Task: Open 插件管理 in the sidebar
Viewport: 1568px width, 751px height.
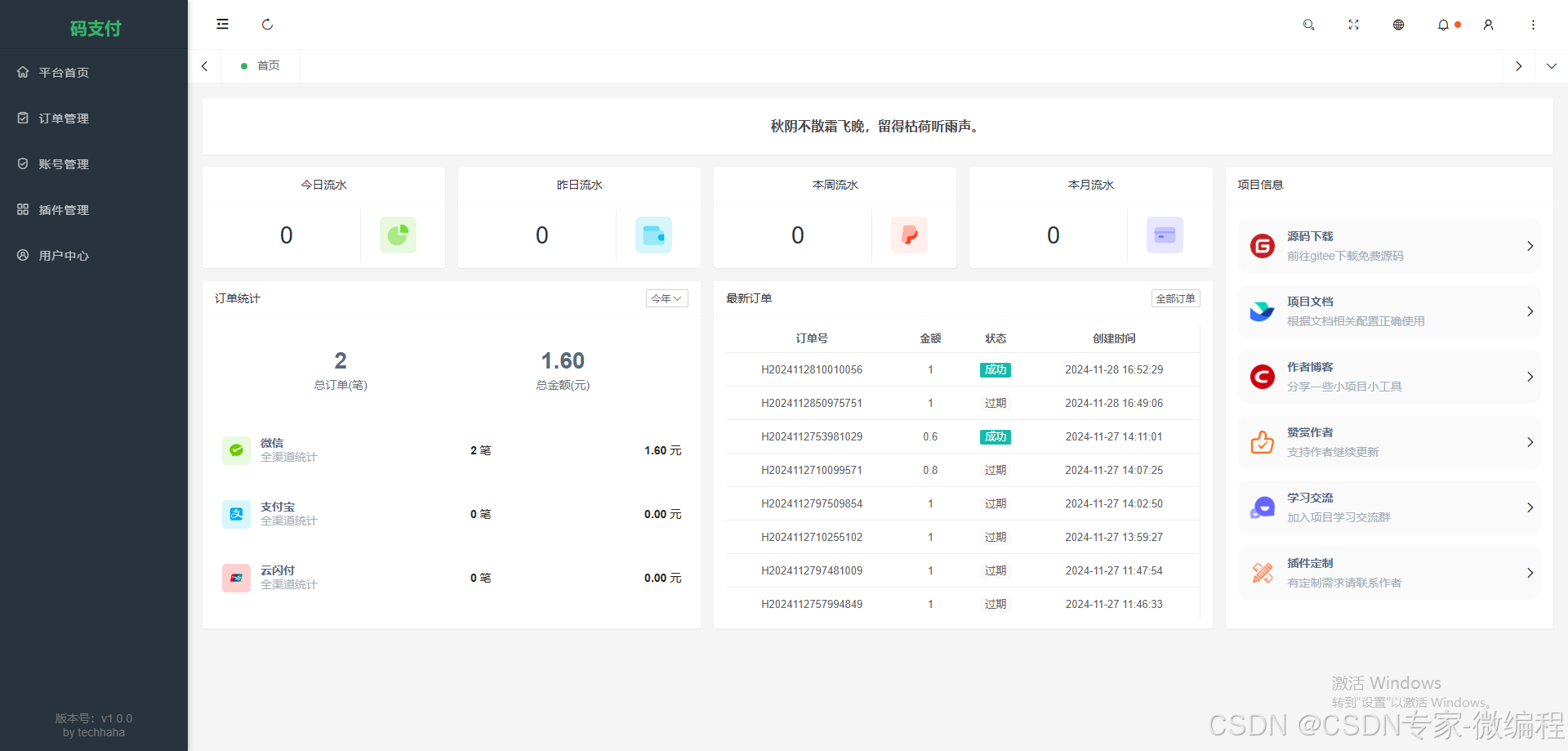Action: [x=94, y=209]
